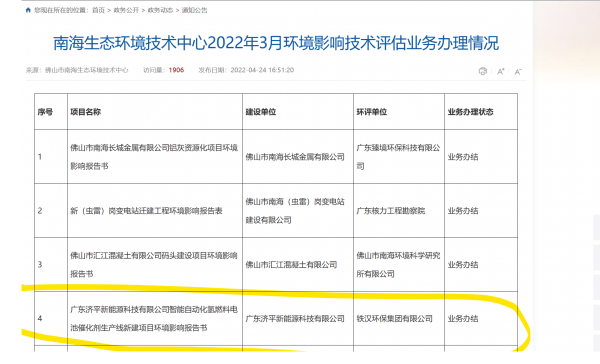Image resolution: width=600 pixels, height=364 pixels.
Task: Decrease font size with A- icon
Action: (518, 72)
